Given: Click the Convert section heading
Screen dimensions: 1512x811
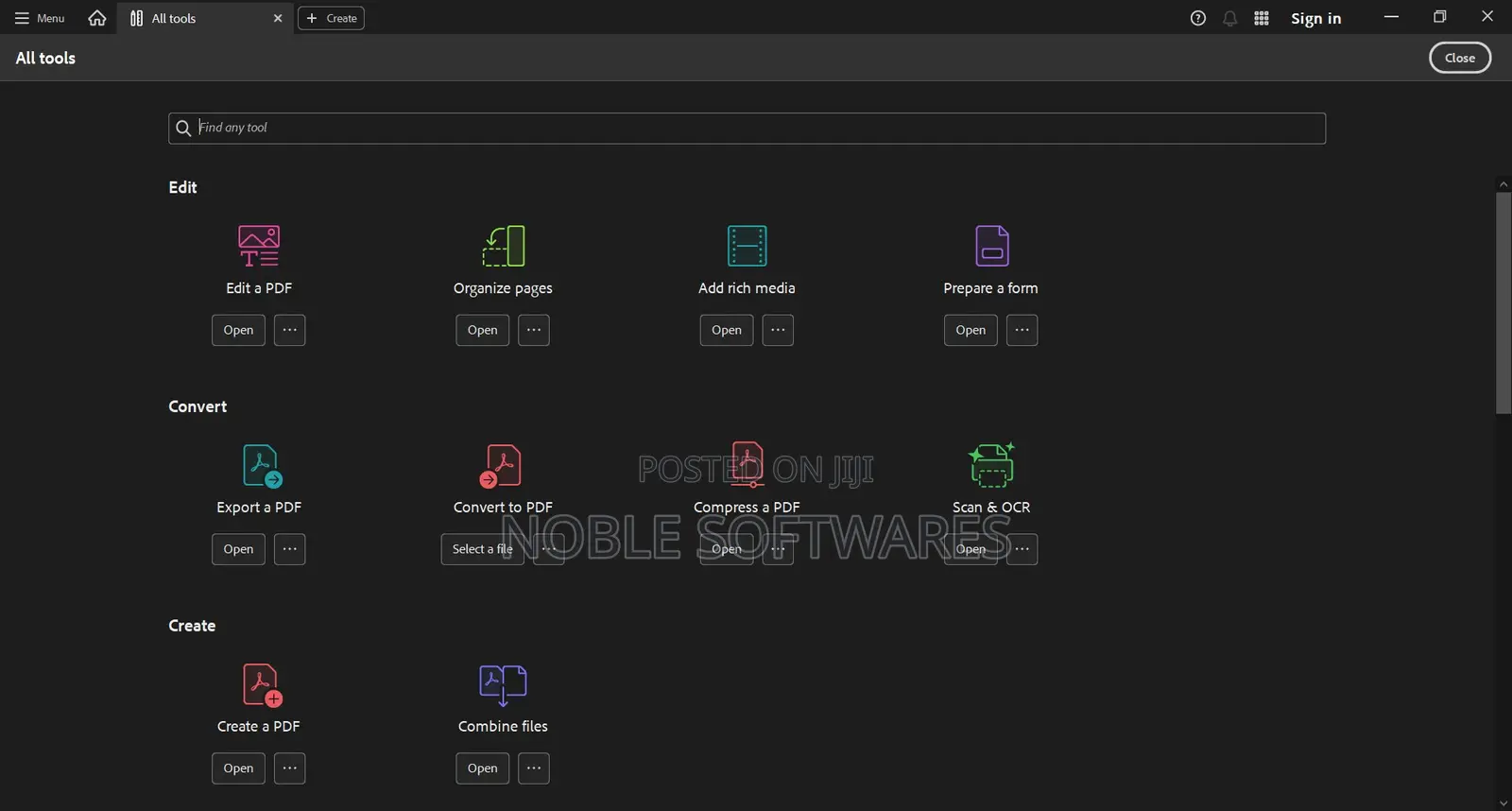Looking at the screenshot, I should pyautogui.click(x=198, y=406).
